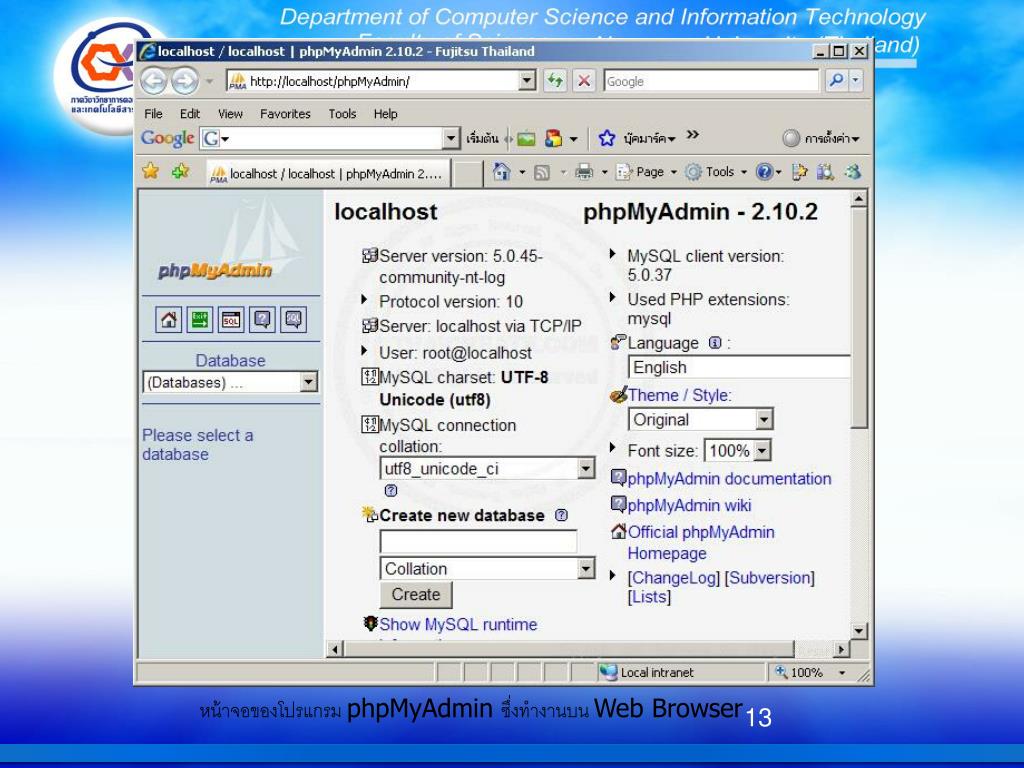The image size is (1024, 768).
Task: Click the info icon next to Language
Action: [x=715, y=343]
